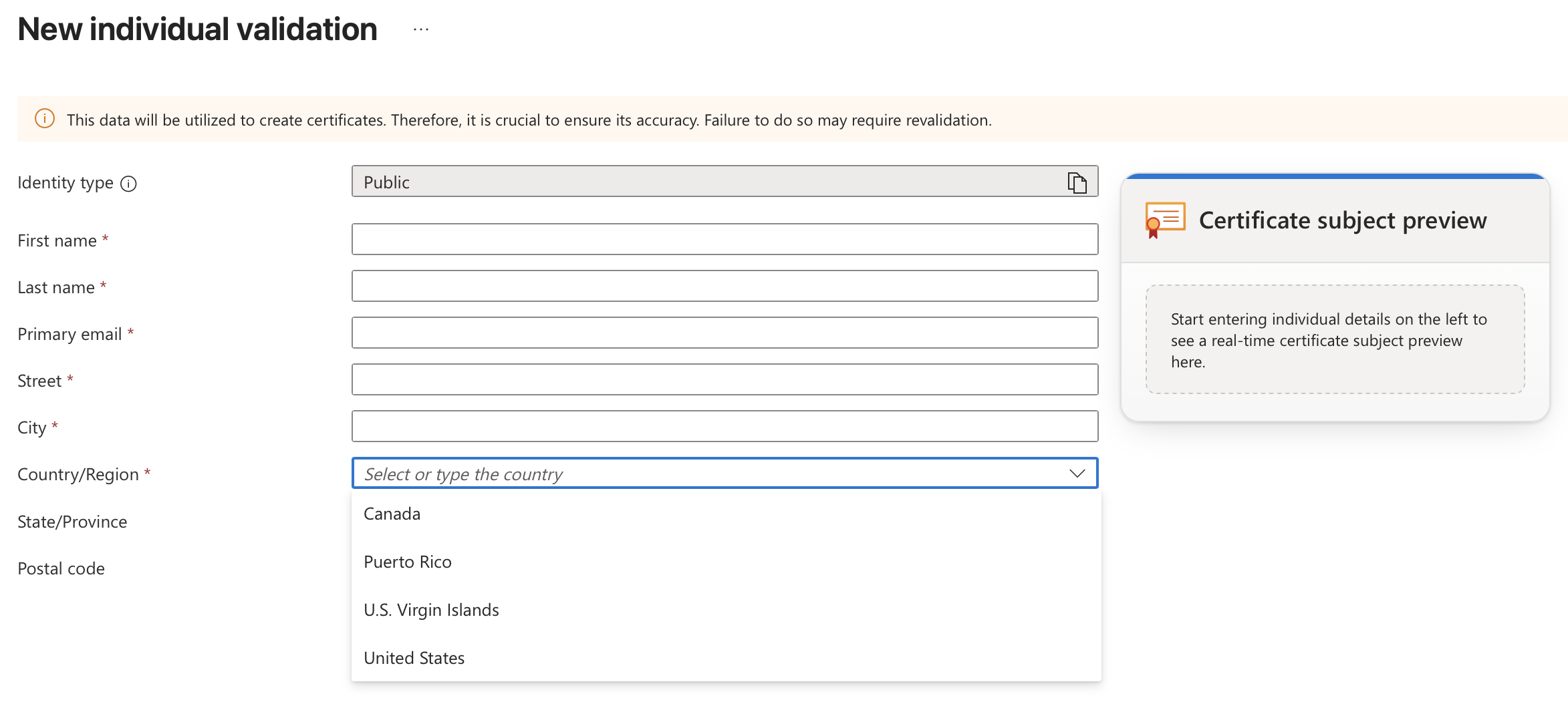Click the Country/Region label
The image size is (1568, 712).
tap(78, 474)
